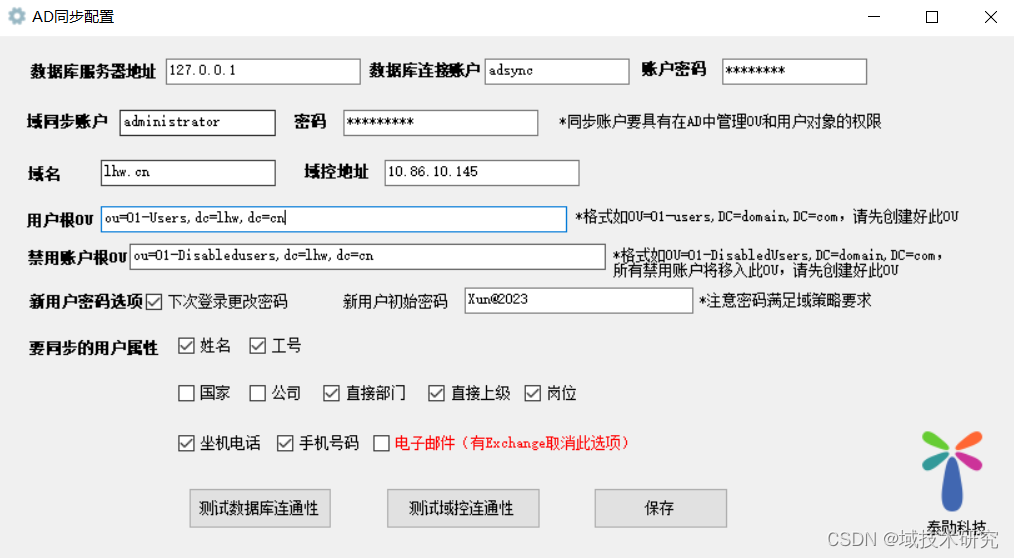Screen dimensions: 1014x558
Task: Focus the domain sync 密码 field
Action: point(440,122)
